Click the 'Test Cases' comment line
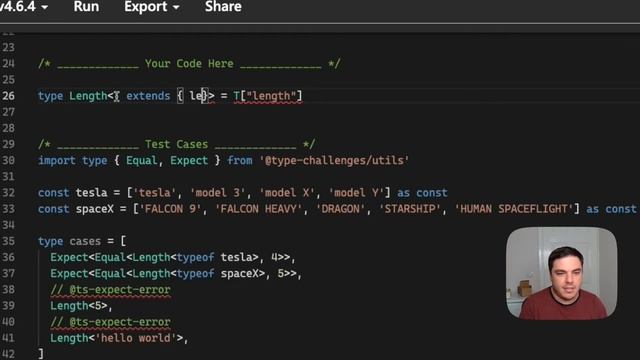Viewport: 640px width, 360px height. point(176,144)
